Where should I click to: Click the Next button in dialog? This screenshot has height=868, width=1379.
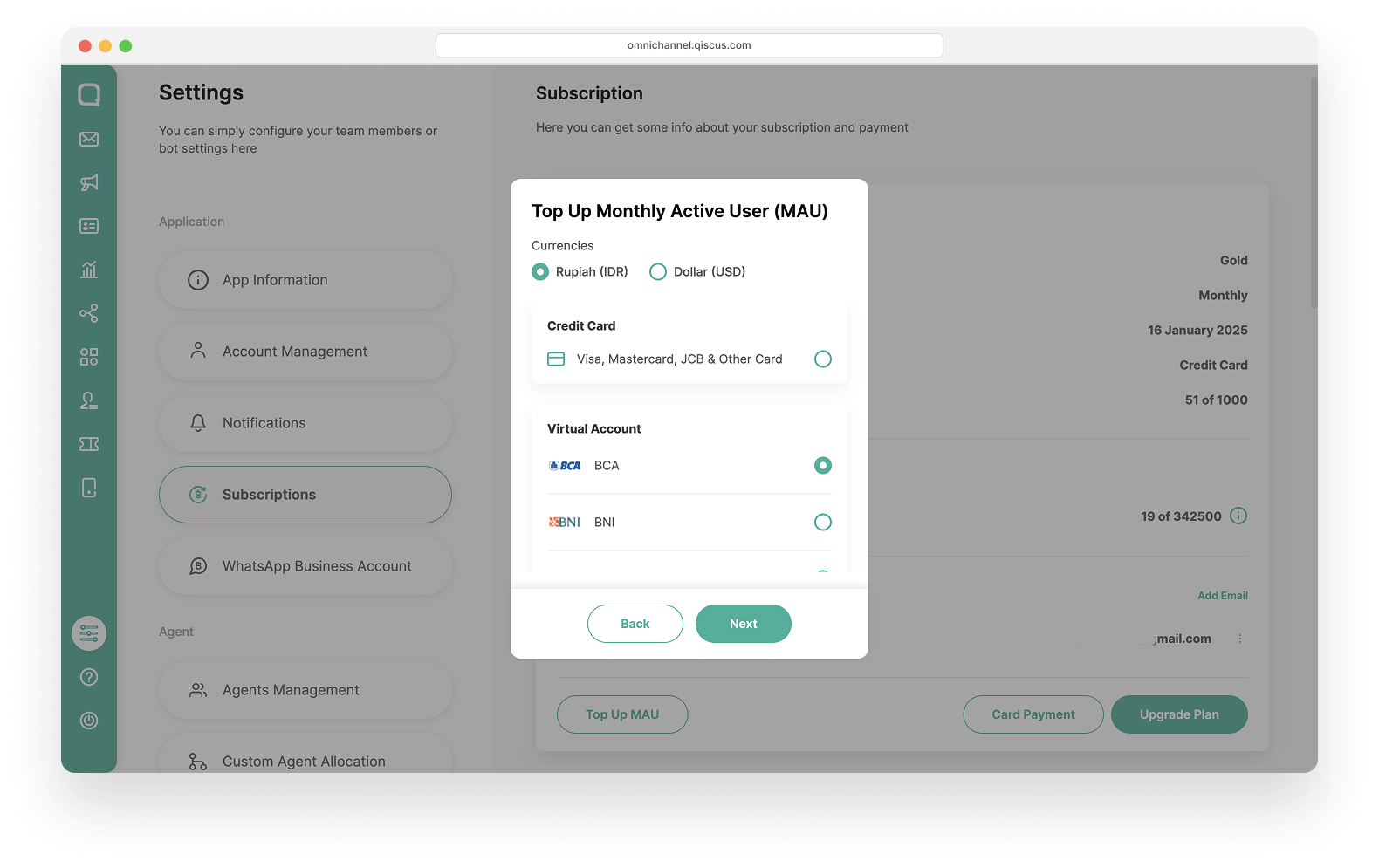(x=744, y=624)
